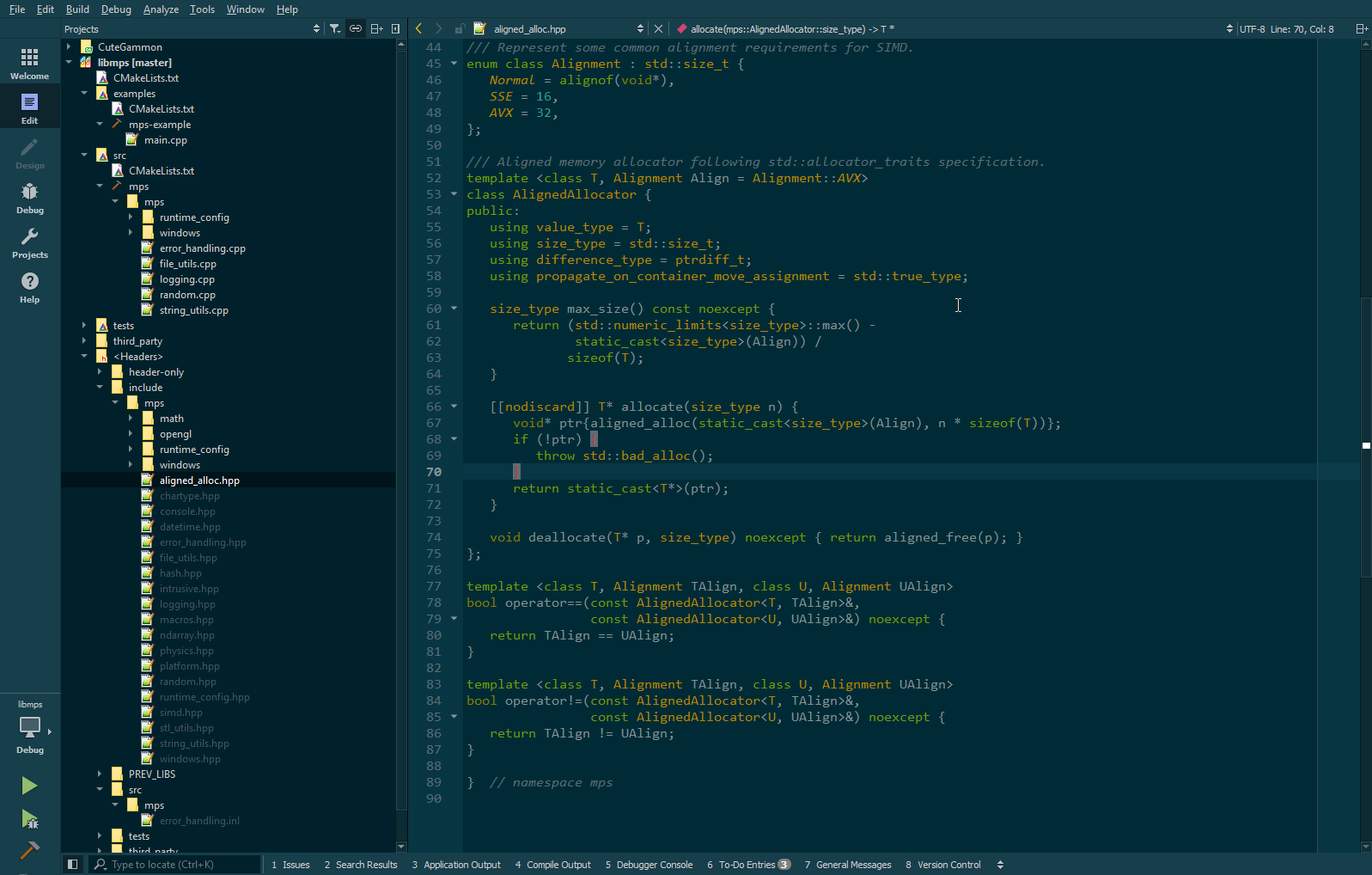Open the Issues output pane
This screenshot has height=875, width=1372.
tap(290, 865)
